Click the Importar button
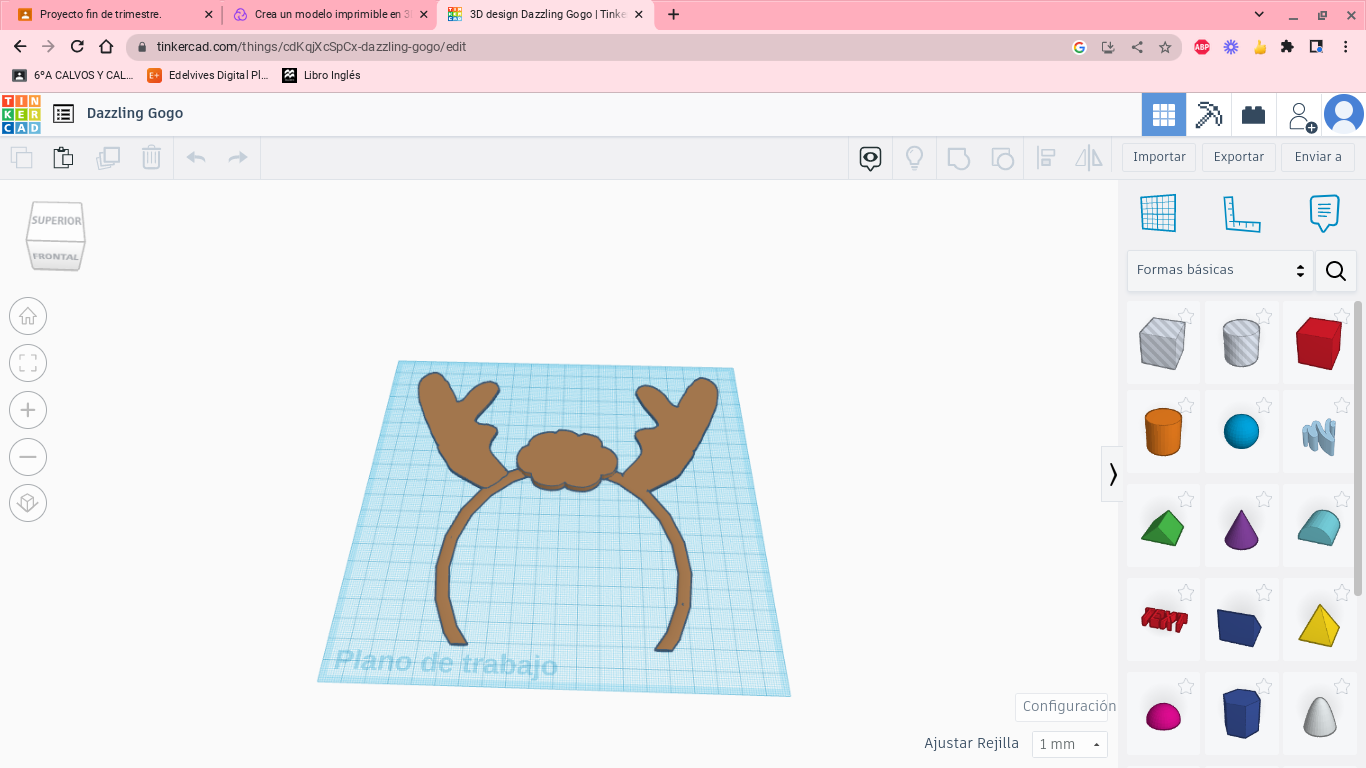 point(1158,157)
